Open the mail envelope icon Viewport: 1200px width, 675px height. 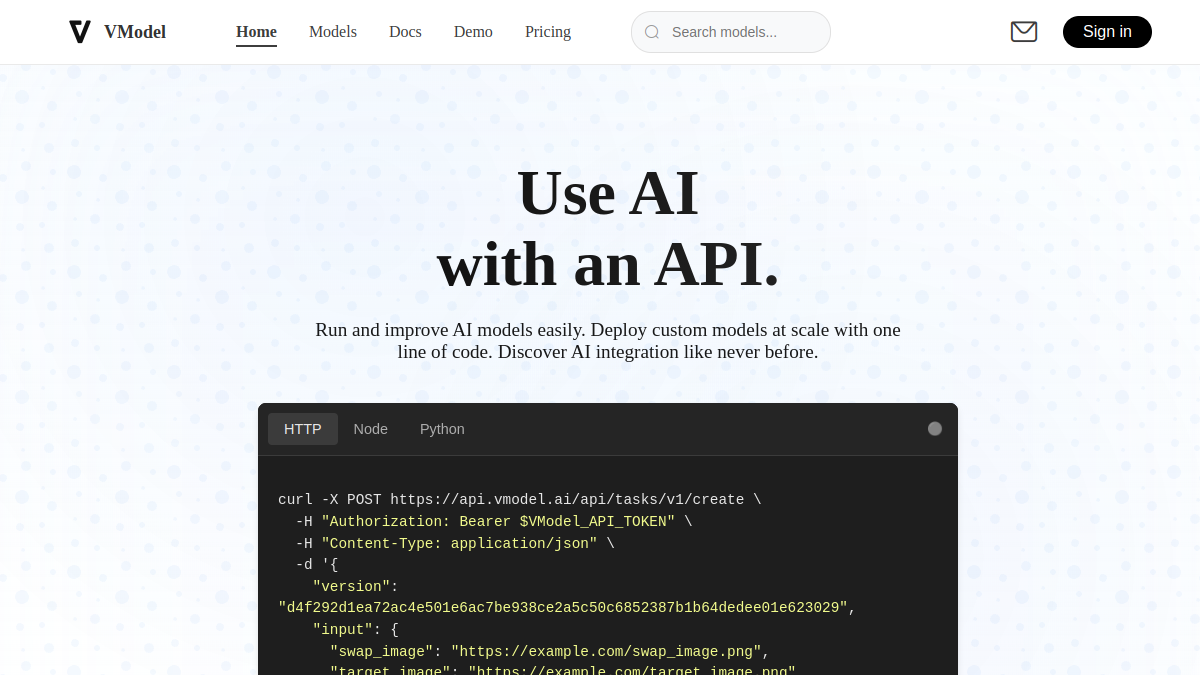point(1024,32)
